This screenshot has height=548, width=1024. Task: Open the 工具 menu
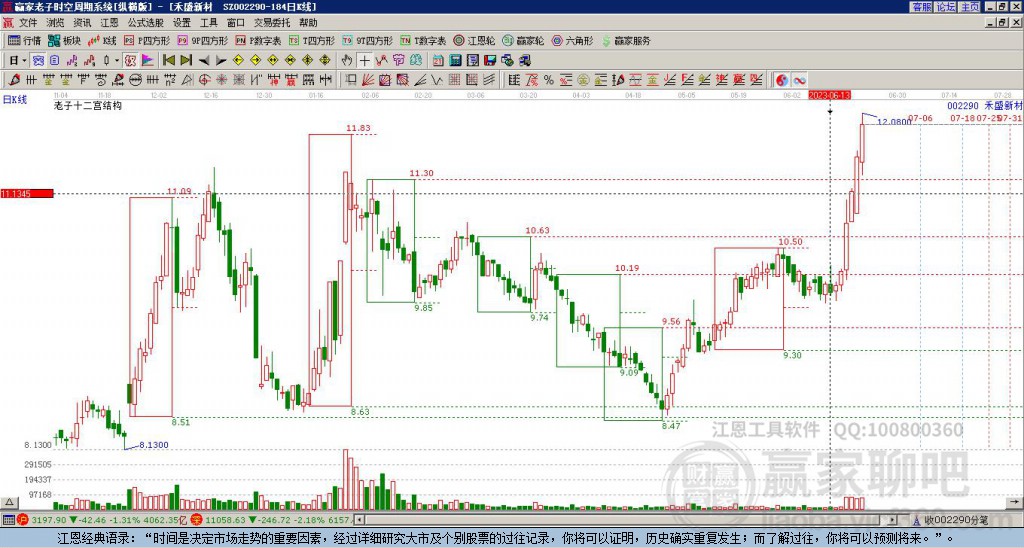tap(209, 23)
